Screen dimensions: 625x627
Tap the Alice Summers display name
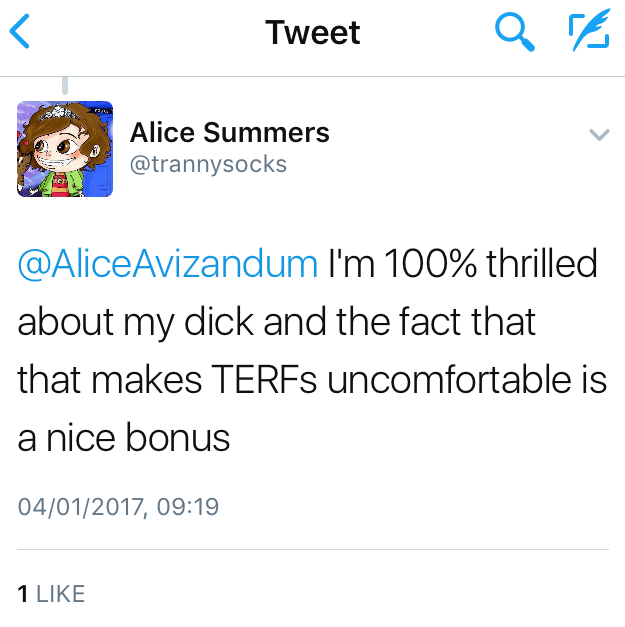pos(229,132)
